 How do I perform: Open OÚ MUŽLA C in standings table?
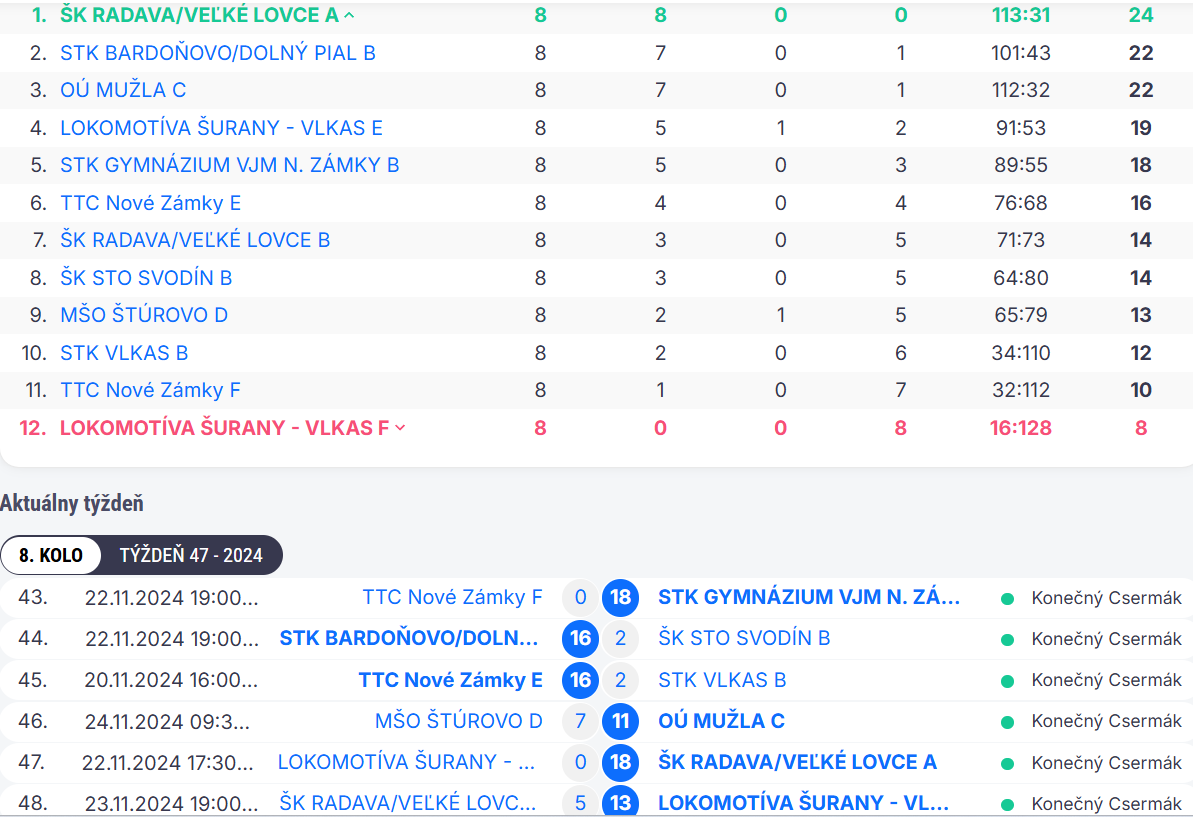[123, 91]
